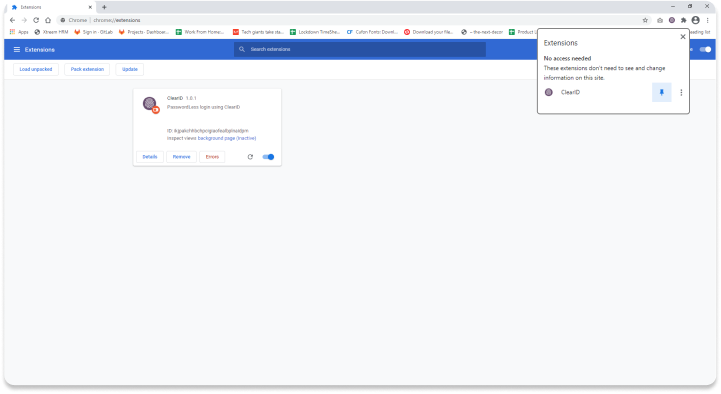Click the Update button
Viewport: 721px width, 394px height.
pyautogui.click(x=130, y=69)
